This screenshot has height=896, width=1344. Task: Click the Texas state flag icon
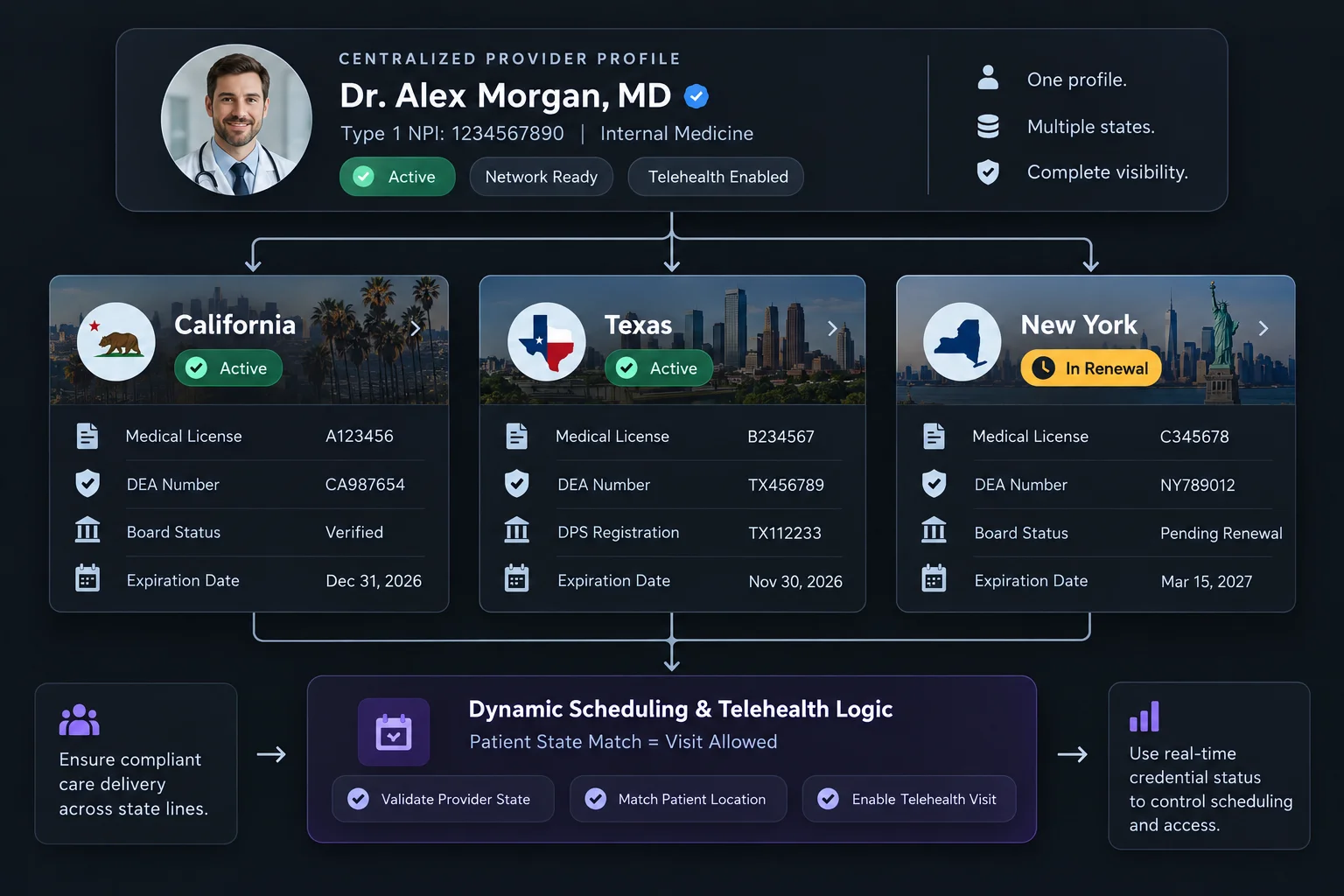click(x=547, y=341)
